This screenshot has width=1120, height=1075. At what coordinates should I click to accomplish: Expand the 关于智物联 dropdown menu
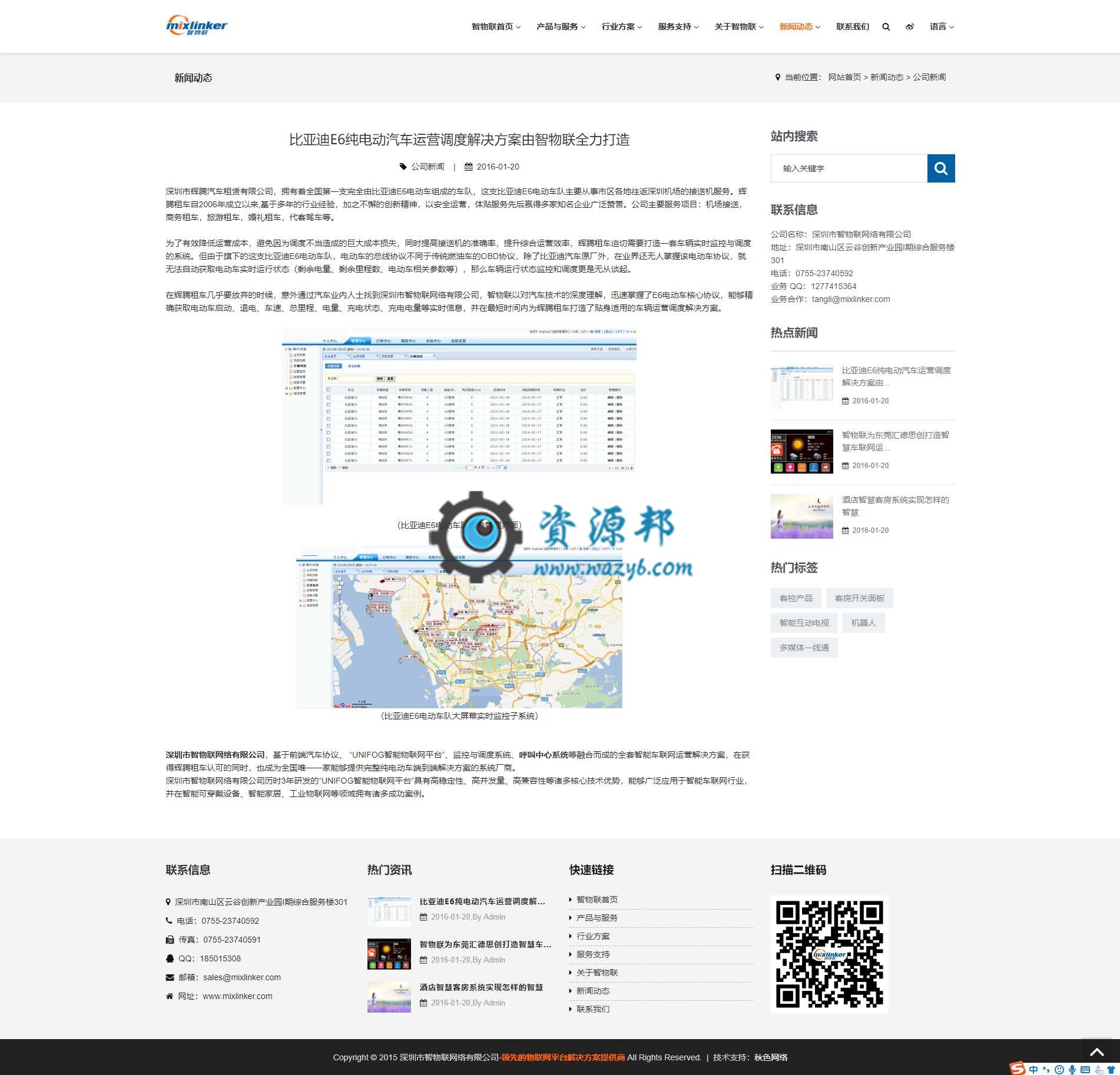point(739,26)
